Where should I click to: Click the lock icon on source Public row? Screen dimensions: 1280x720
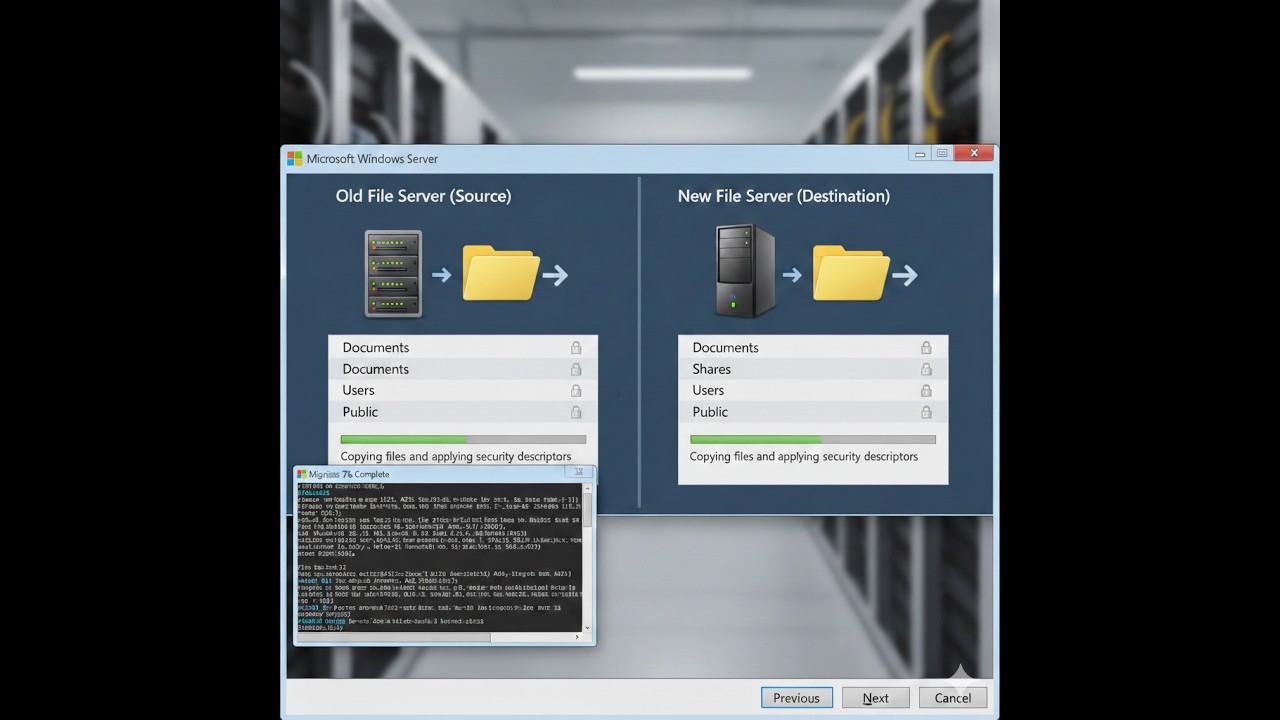(x=576, y=412)
